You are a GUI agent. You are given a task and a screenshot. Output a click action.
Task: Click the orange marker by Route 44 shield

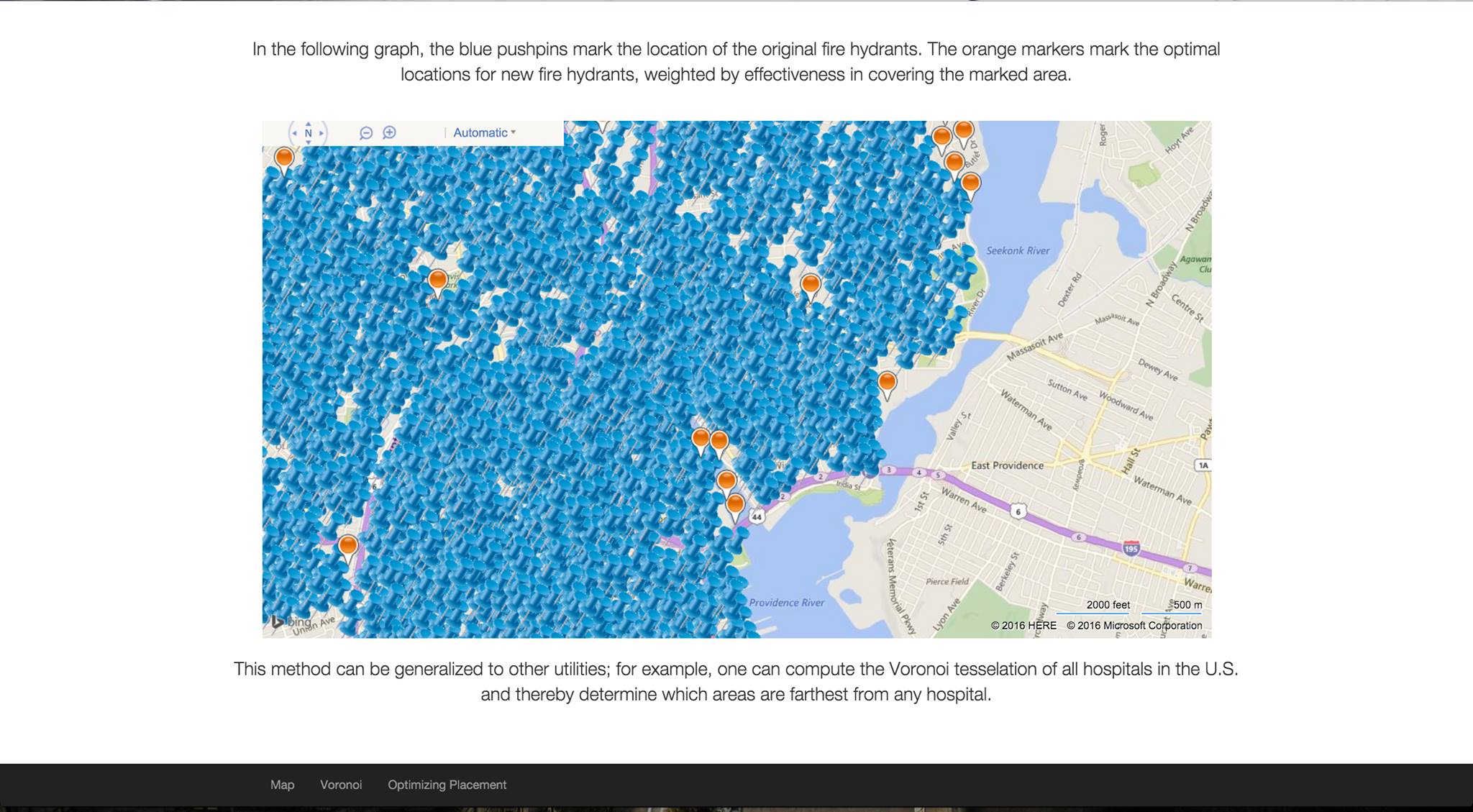click(735, 504)
